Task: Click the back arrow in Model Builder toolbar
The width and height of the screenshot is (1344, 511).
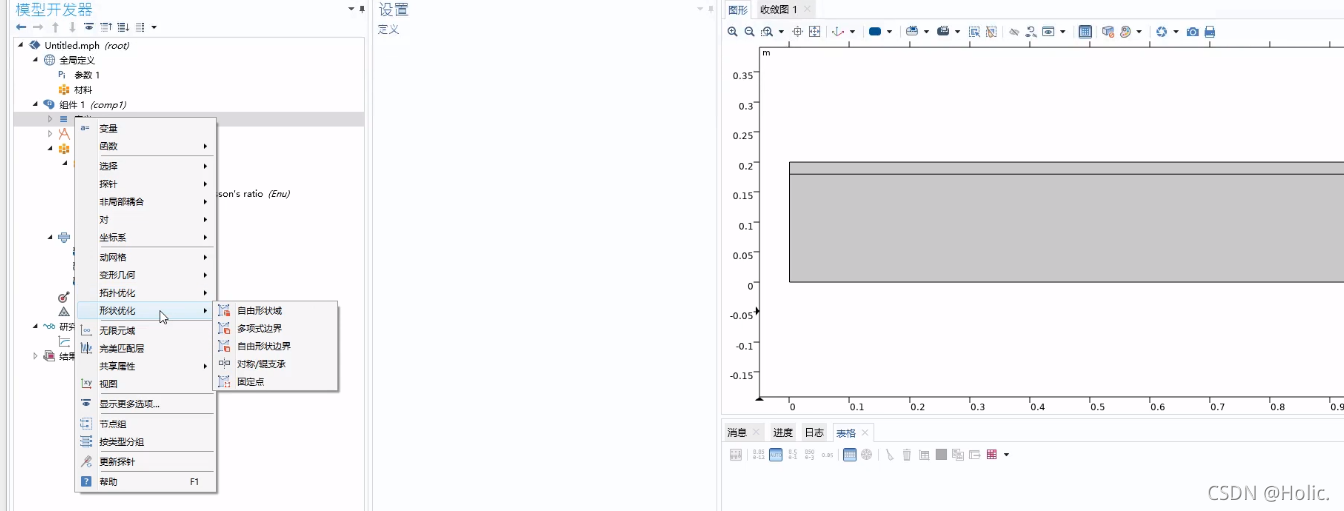Action: 21,27
